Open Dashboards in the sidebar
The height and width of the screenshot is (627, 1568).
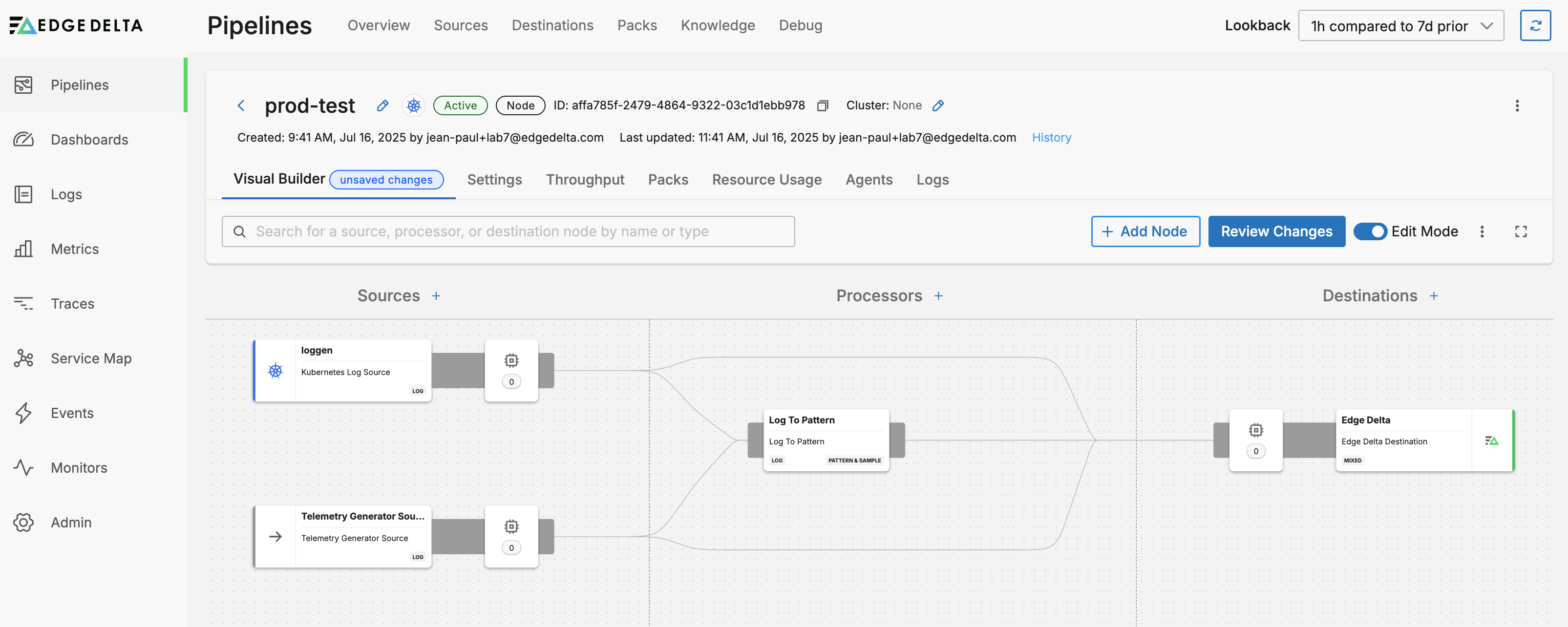click(93, 139)
